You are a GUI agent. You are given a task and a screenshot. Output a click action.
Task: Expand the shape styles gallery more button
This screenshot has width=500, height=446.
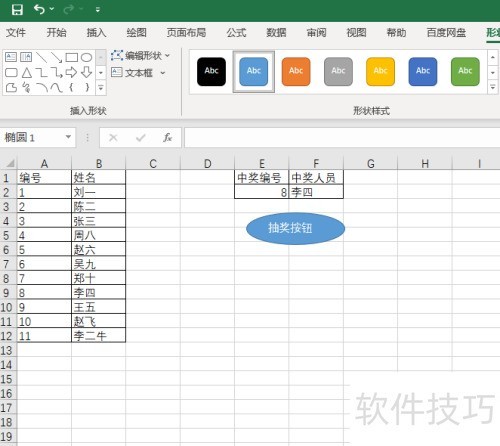(493, 87)
